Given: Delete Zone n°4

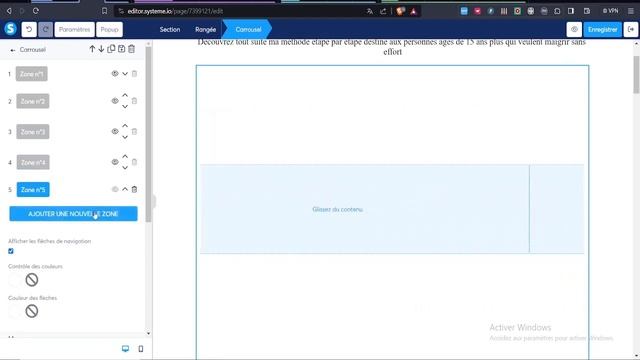Looking at the screenshot, I should click(134, 162).
